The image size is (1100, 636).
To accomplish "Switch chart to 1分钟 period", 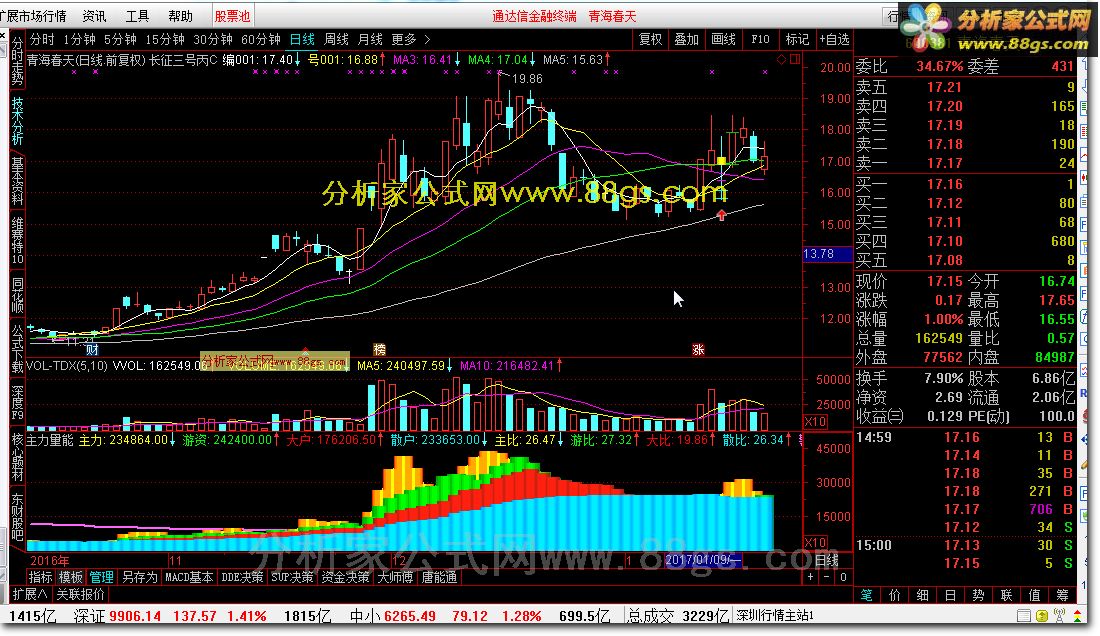I will 79,39.
